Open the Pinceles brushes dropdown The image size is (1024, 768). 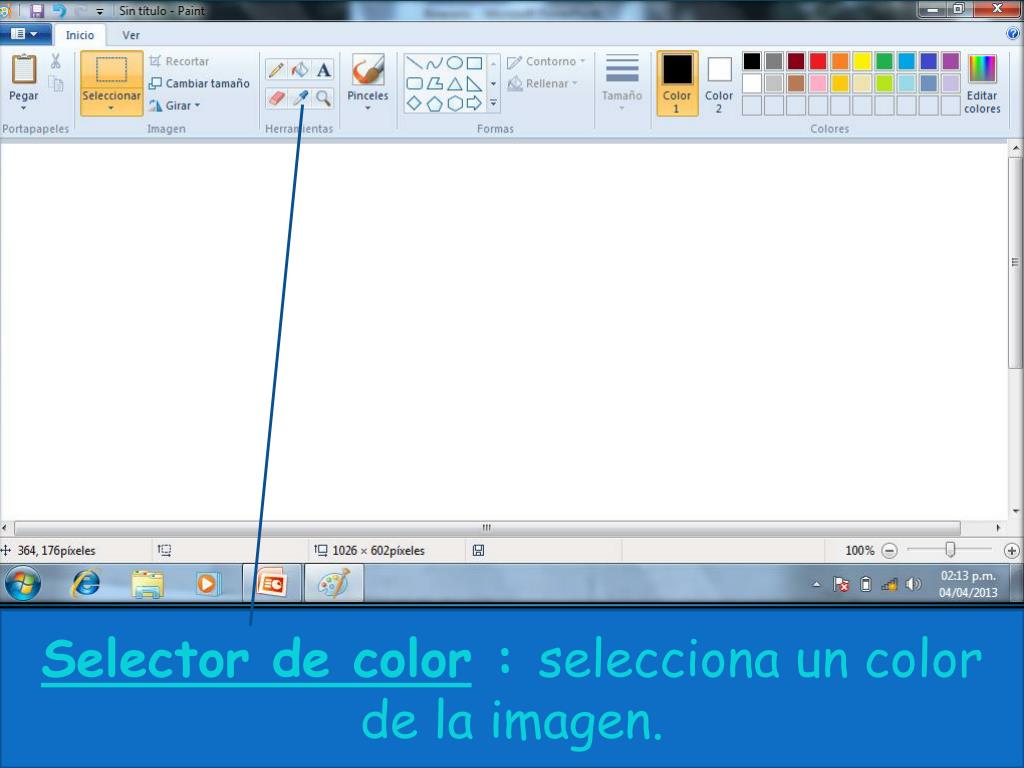368,108
